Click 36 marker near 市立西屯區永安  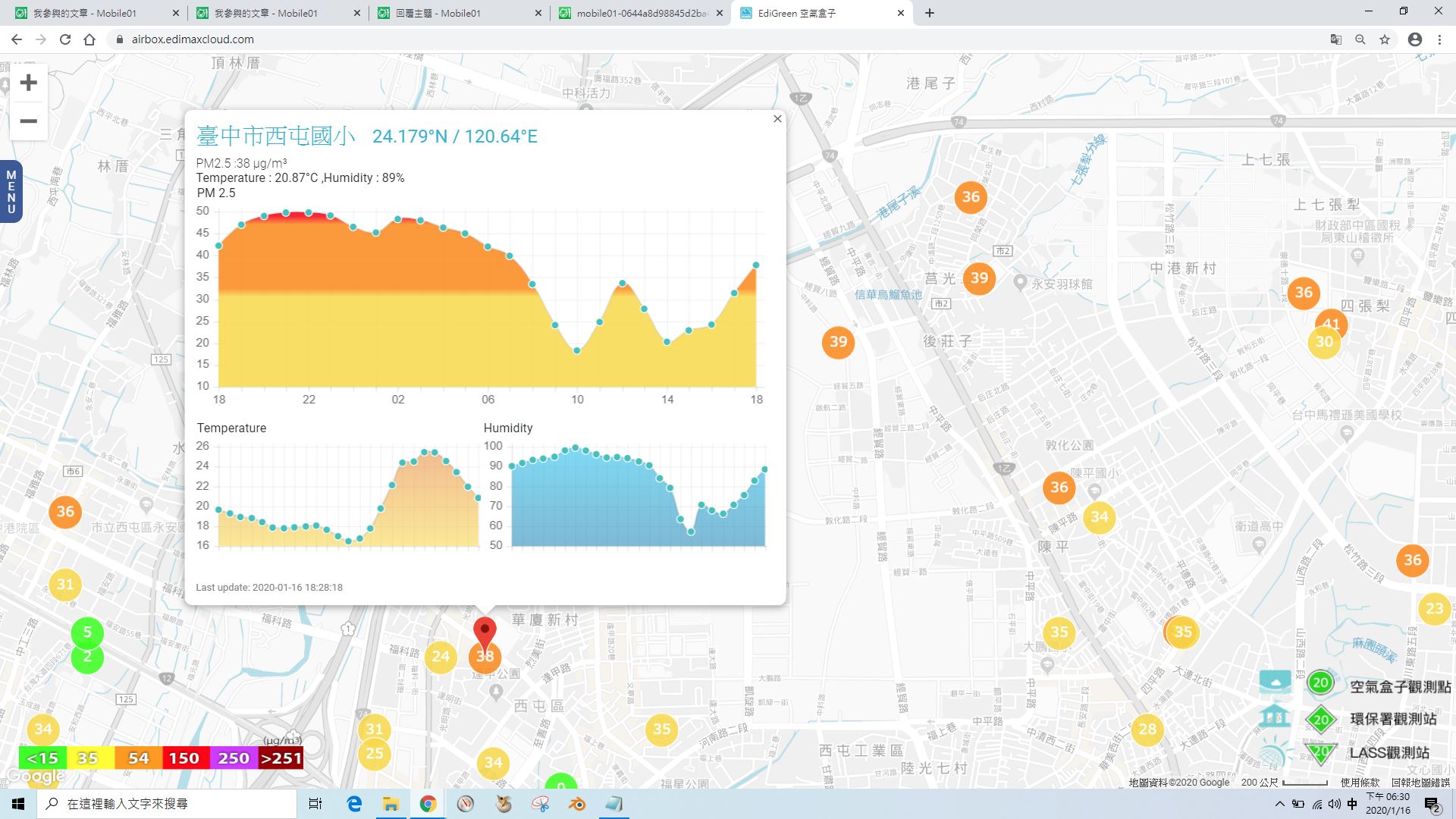tap(65, 512)
